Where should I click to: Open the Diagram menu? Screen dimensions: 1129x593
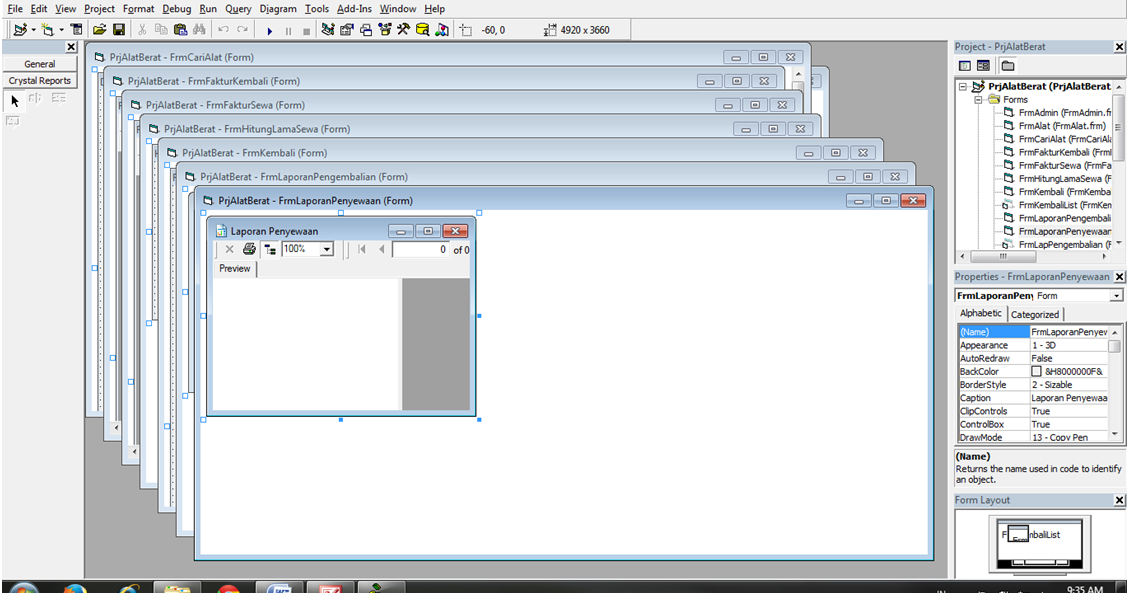tap(277, 9)
